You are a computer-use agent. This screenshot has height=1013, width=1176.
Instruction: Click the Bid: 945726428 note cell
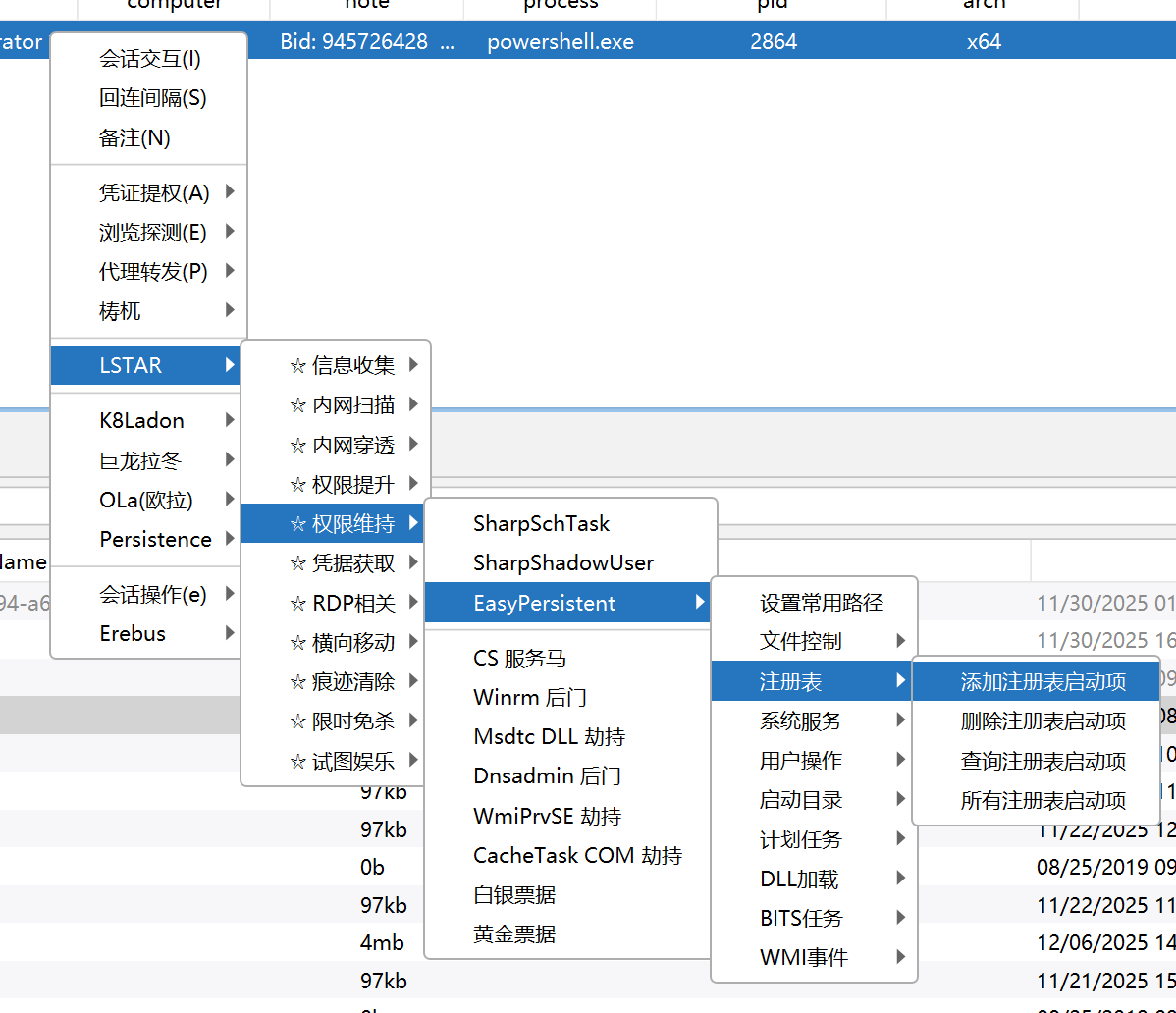[x=367, y=42]
